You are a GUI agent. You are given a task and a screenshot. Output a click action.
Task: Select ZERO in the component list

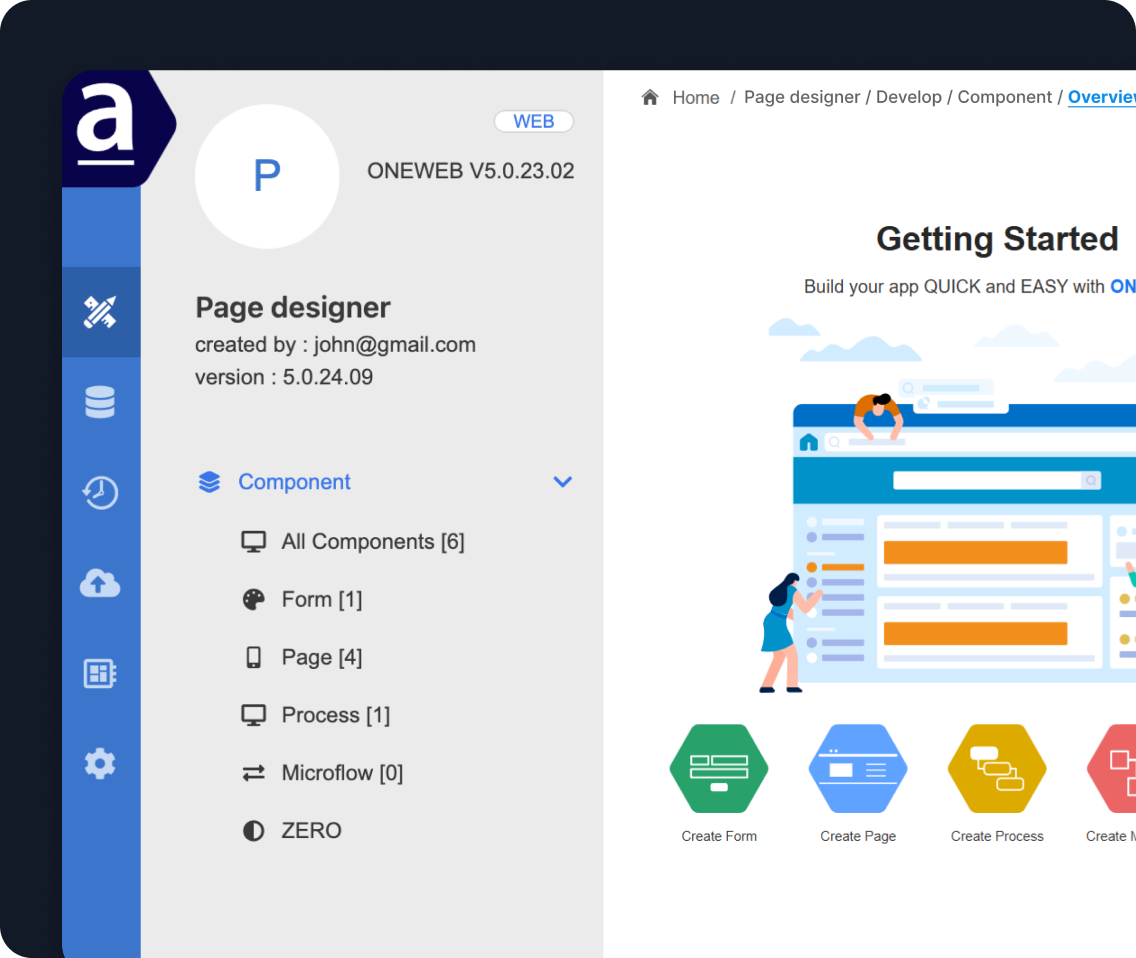click(x=312, y=830)
